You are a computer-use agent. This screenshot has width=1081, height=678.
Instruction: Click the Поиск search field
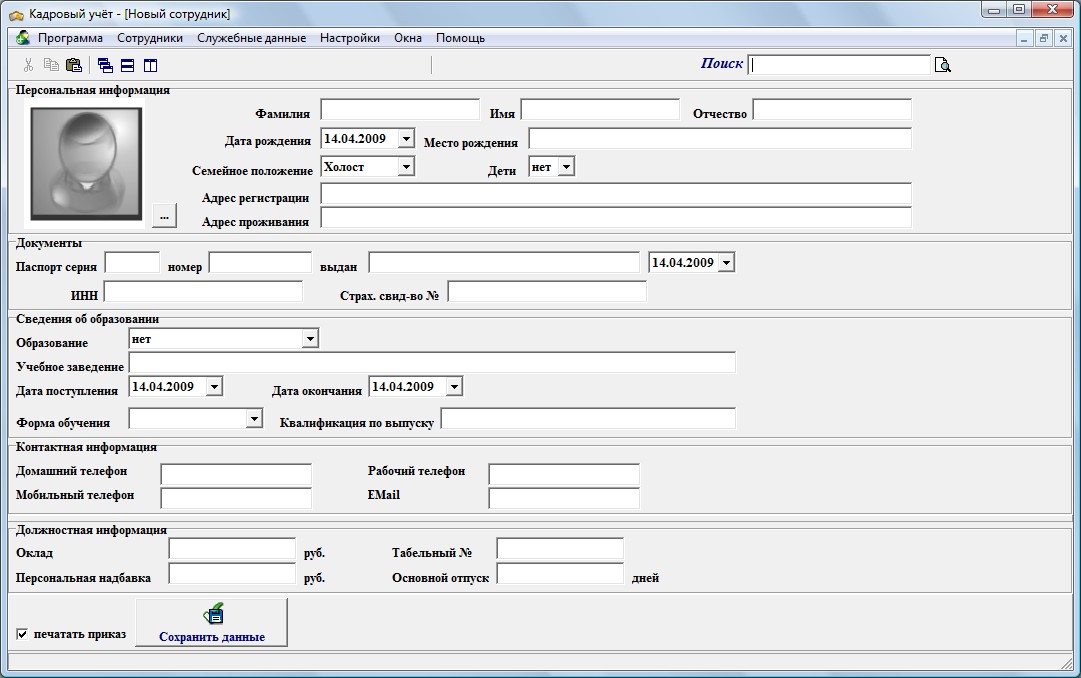click(839, 65)
